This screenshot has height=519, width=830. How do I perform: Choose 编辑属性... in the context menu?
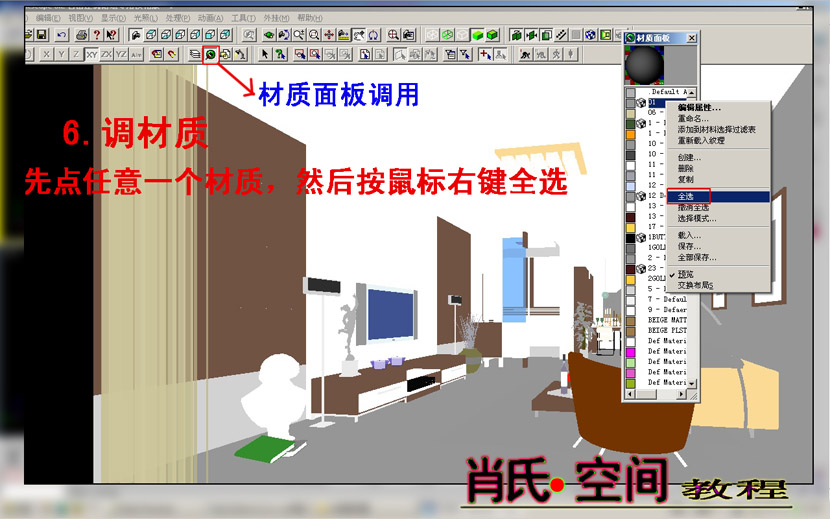pos(717,108)
